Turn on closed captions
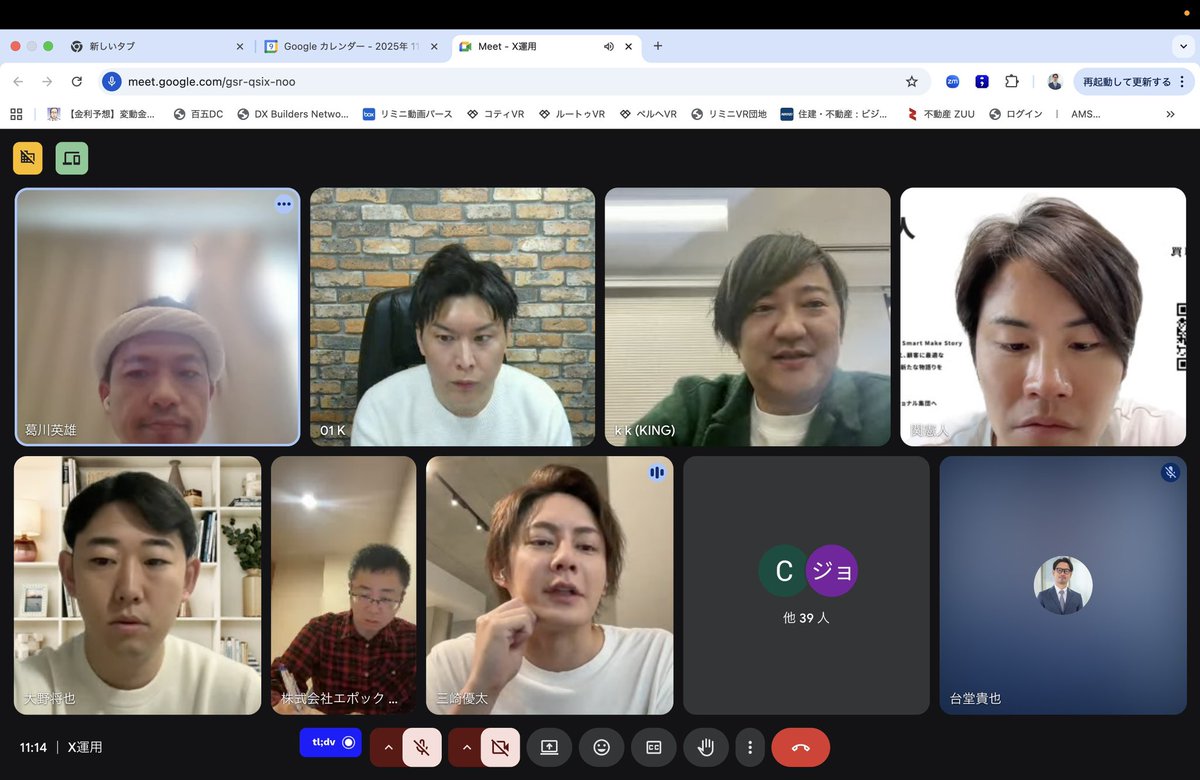This screenshot has width=1200, height=780. 653,747
